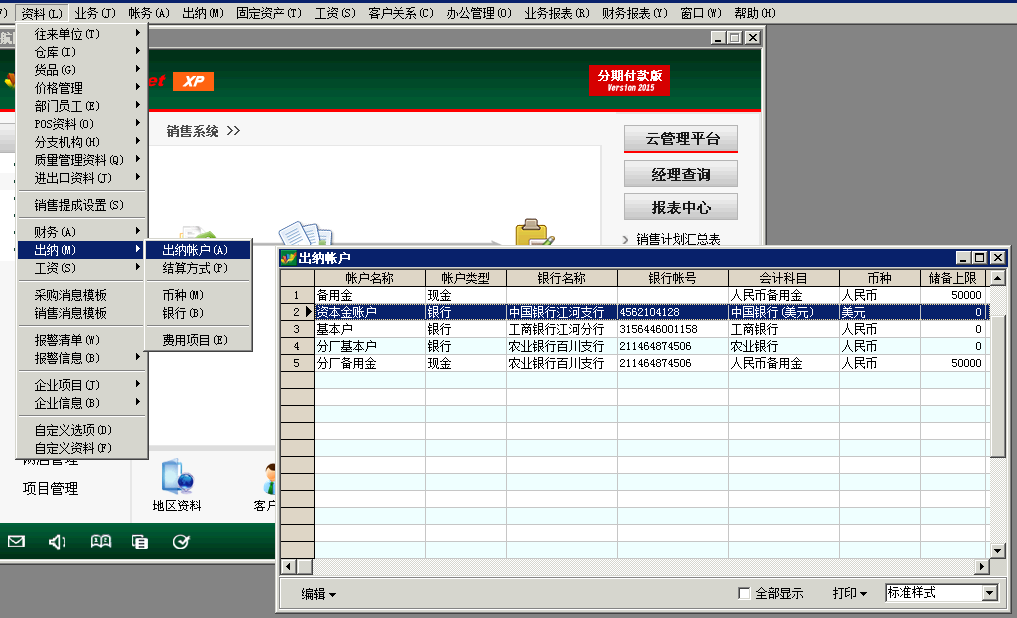
Task: Click the XP logo badge
Action: click(x=193, y=81)
